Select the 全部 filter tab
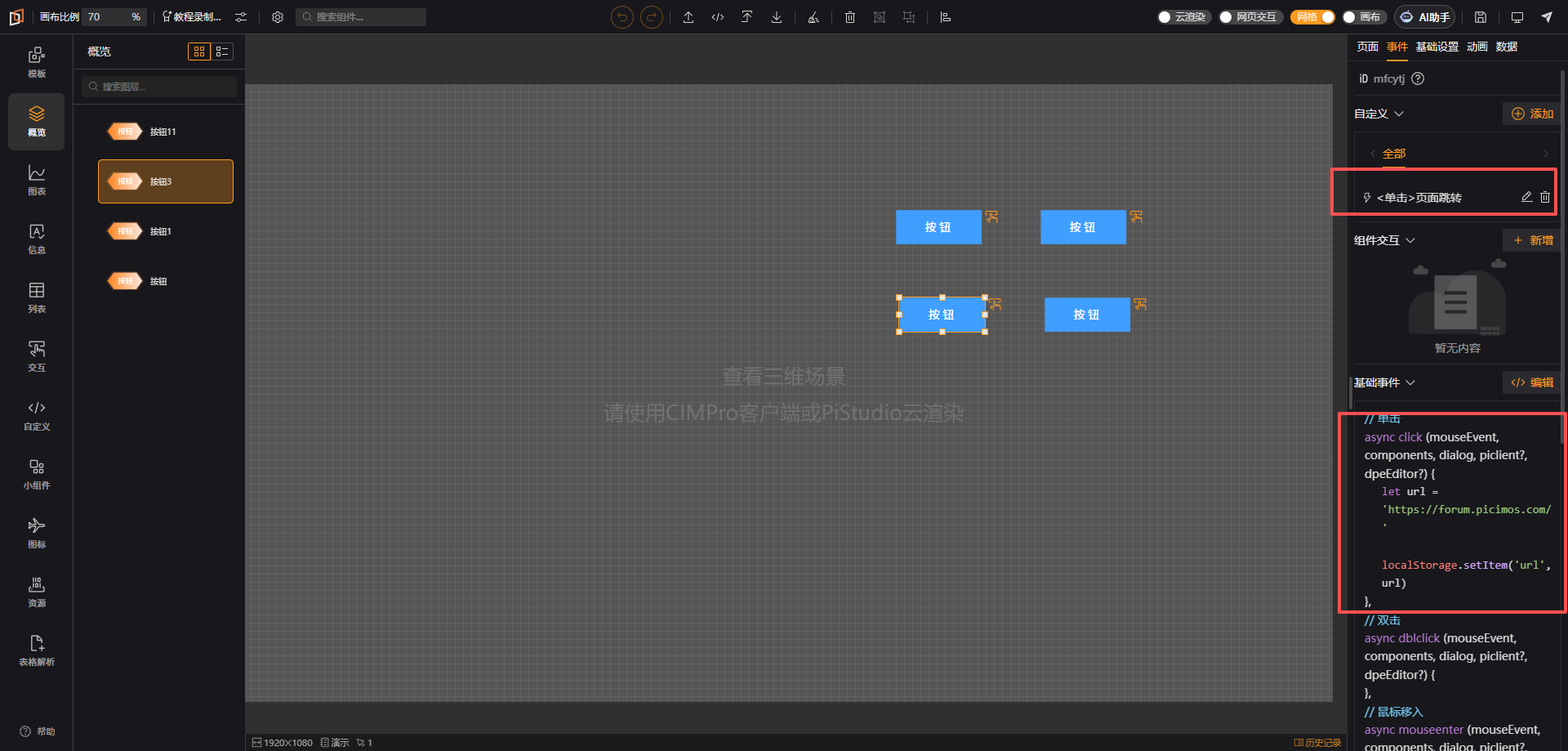The image size is (1568, 751). [1394, 154]
